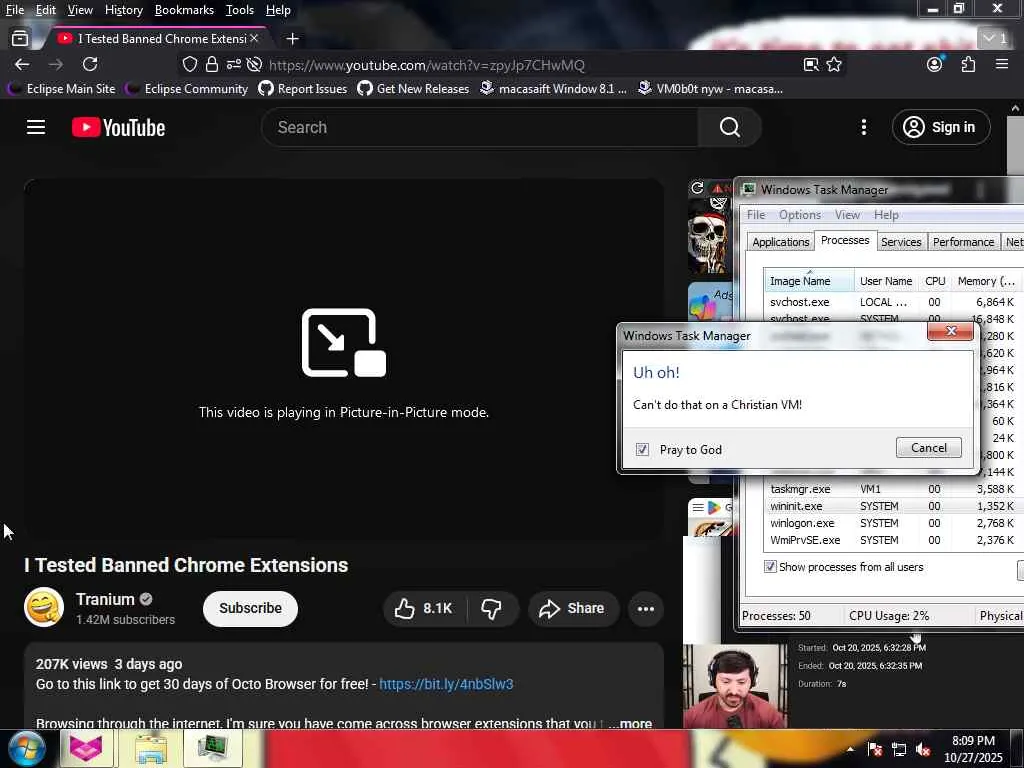Click the Subscribe button
The image size is (1024, 768).
pyautogui.click(x=250, y=609)
